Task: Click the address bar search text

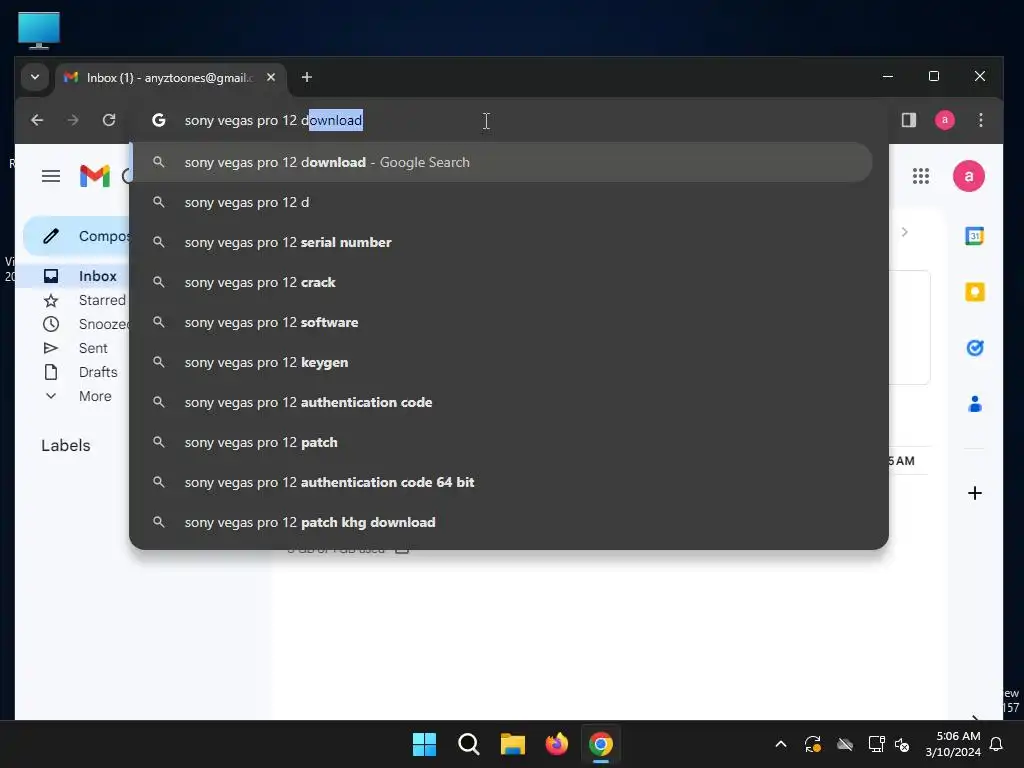Action: pyautogui.click(x=274, y=120)
